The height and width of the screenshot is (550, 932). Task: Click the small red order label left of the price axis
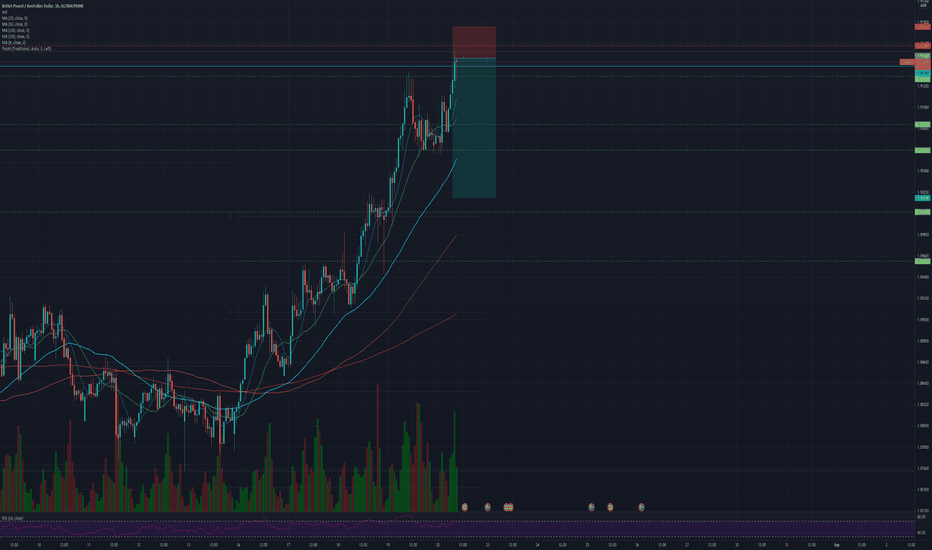[907, 62]
